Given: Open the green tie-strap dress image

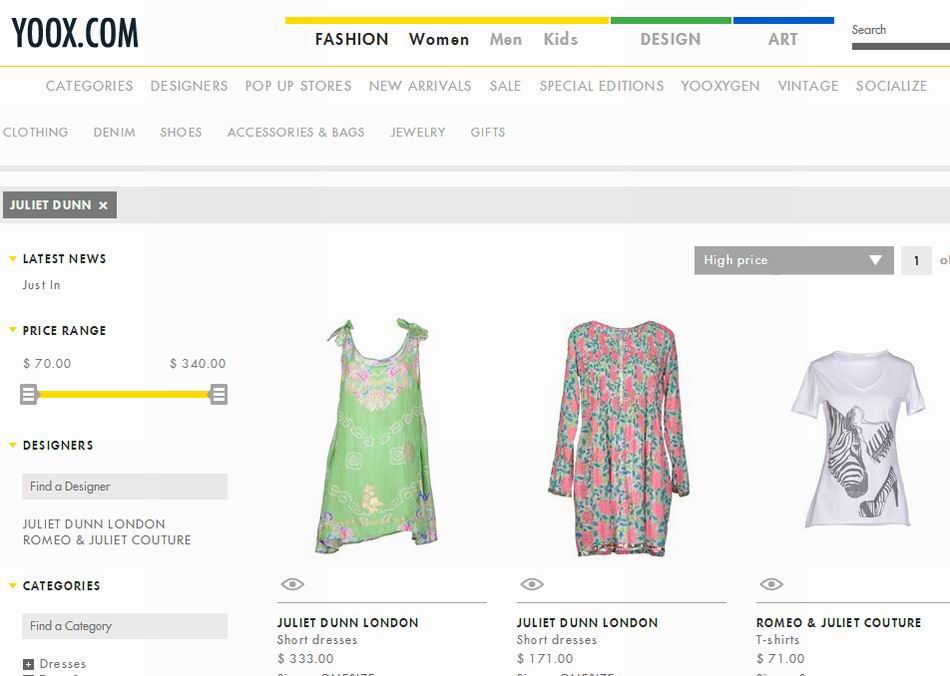Looking at the screenshot, I should click(x=377, y=435).
